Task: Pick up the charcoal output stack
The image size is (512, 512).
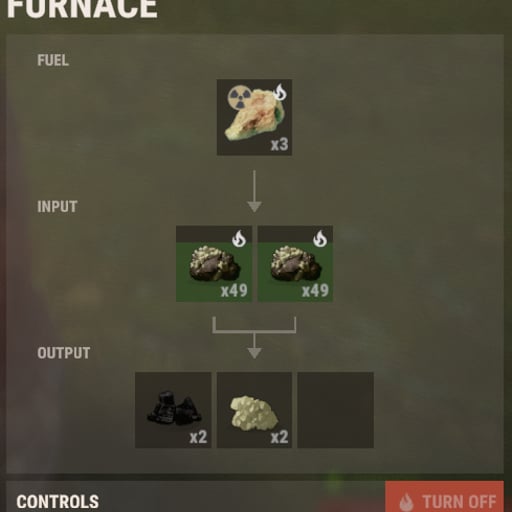Action: 173,410
